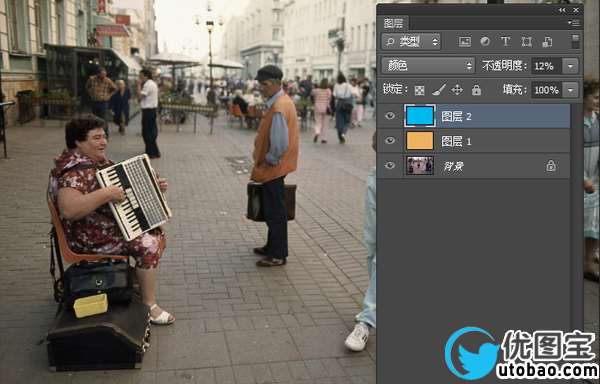Filter for shape layers icon
This screenshot has height=384, width=600.
point(527,42)
